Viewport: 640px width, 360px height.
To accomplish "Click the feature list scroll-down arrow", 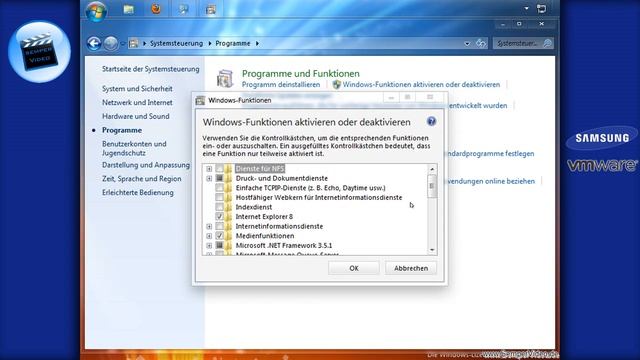I will point(432,250).
